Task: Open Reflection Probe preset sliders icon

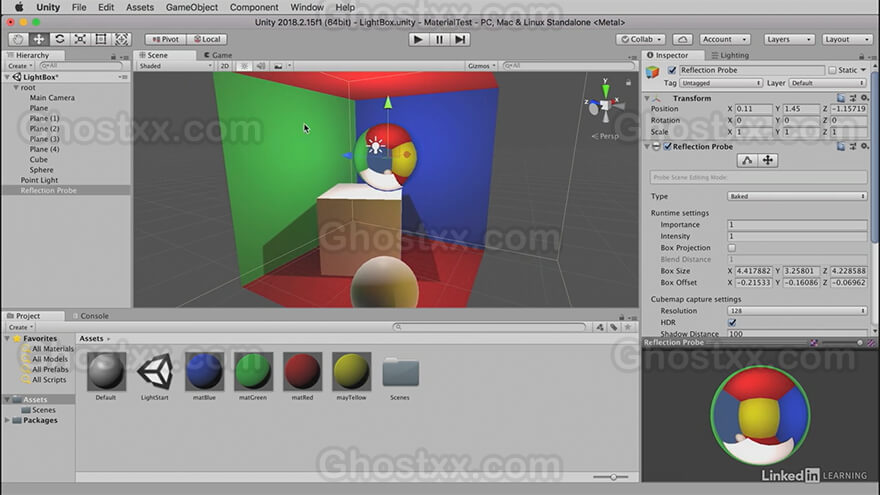Action: point(852,146)
